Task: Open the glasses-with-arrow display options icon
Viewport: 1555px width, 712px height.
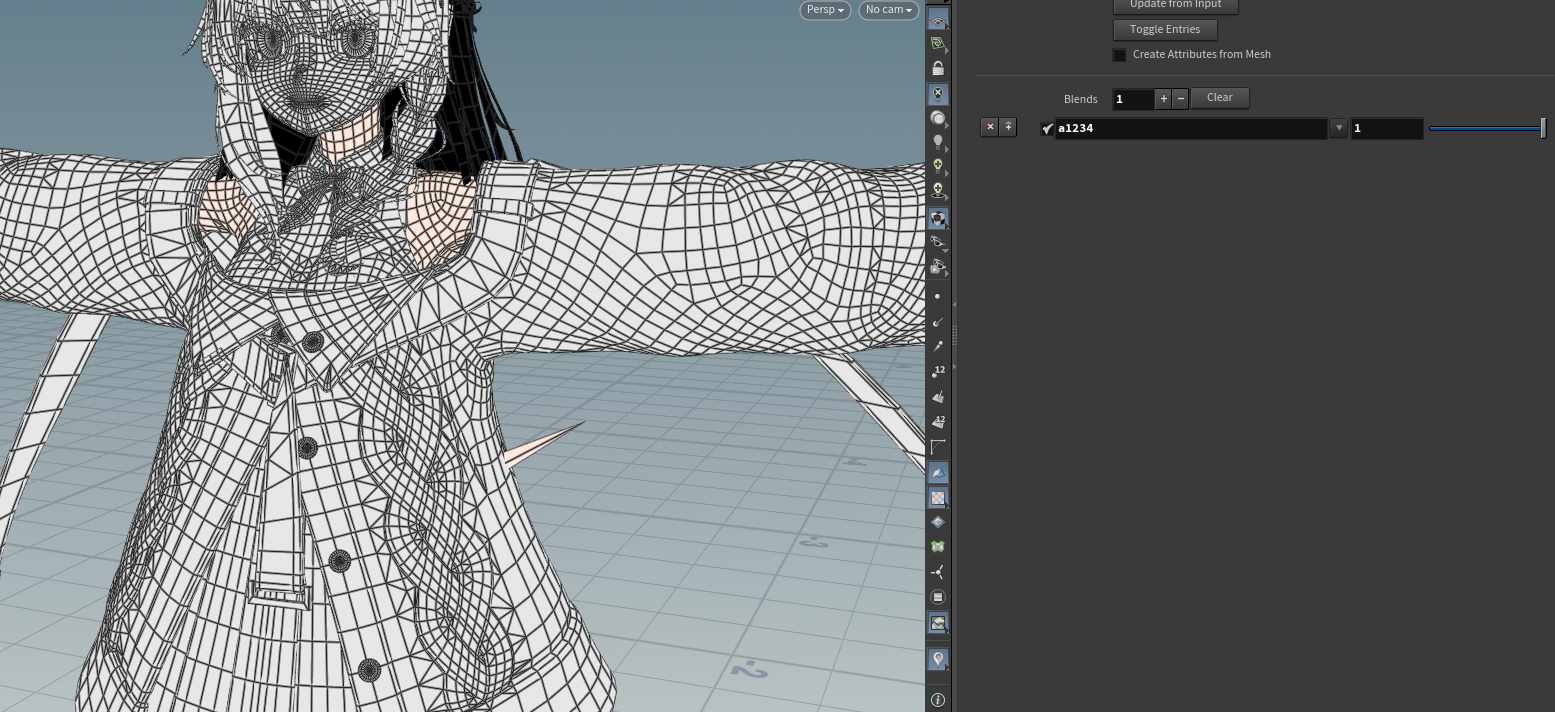Action: 938,267
